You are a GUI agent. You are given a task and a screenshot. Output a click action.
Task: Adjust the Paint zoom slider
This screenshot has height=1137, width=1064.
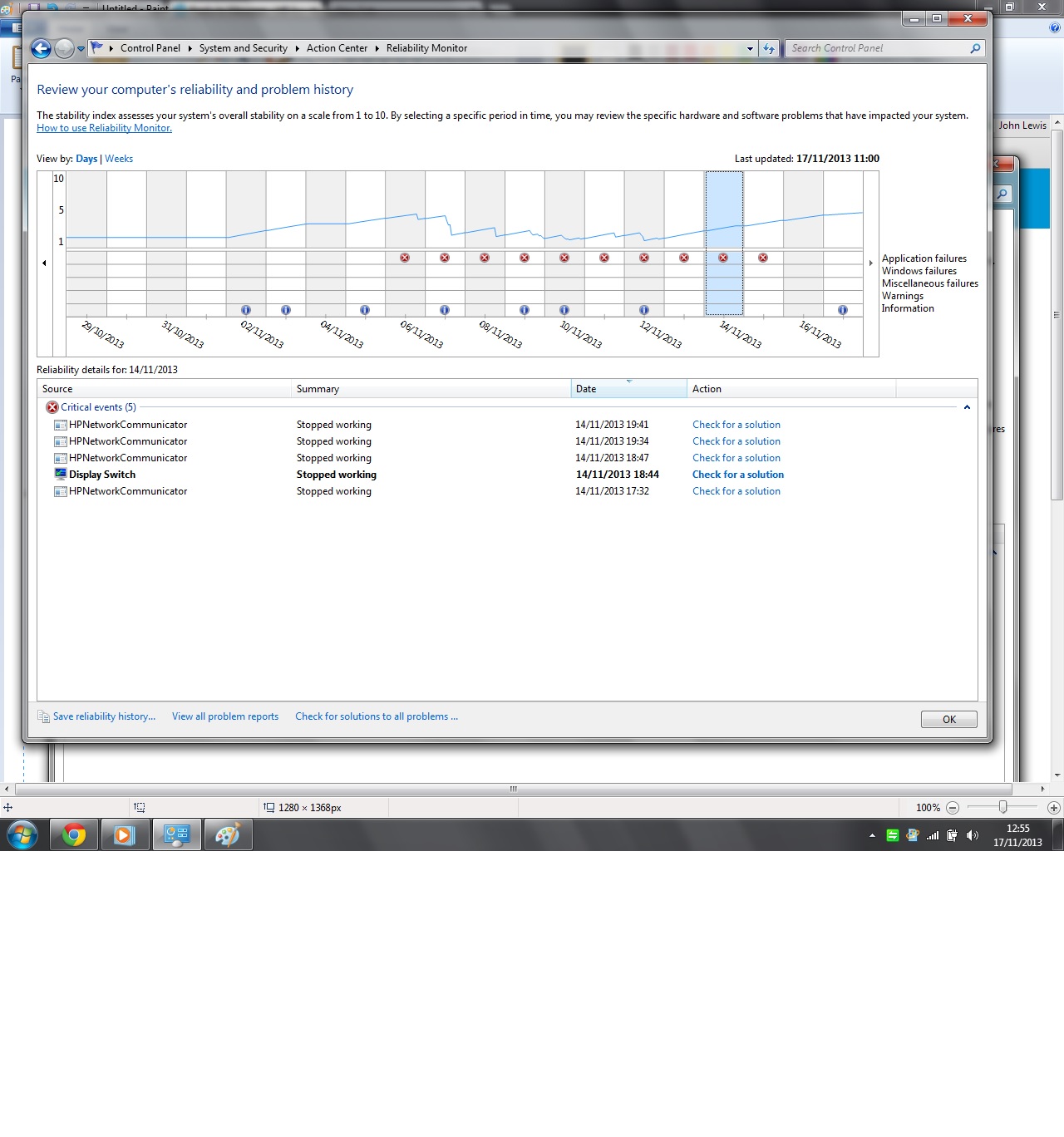[x=1003, y=807]
